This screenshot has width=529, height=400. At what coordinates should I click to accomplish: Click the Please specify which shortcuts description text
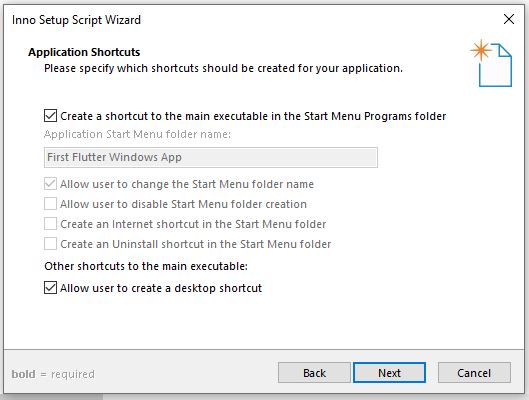pyautogui.click(x=223, y=68)
